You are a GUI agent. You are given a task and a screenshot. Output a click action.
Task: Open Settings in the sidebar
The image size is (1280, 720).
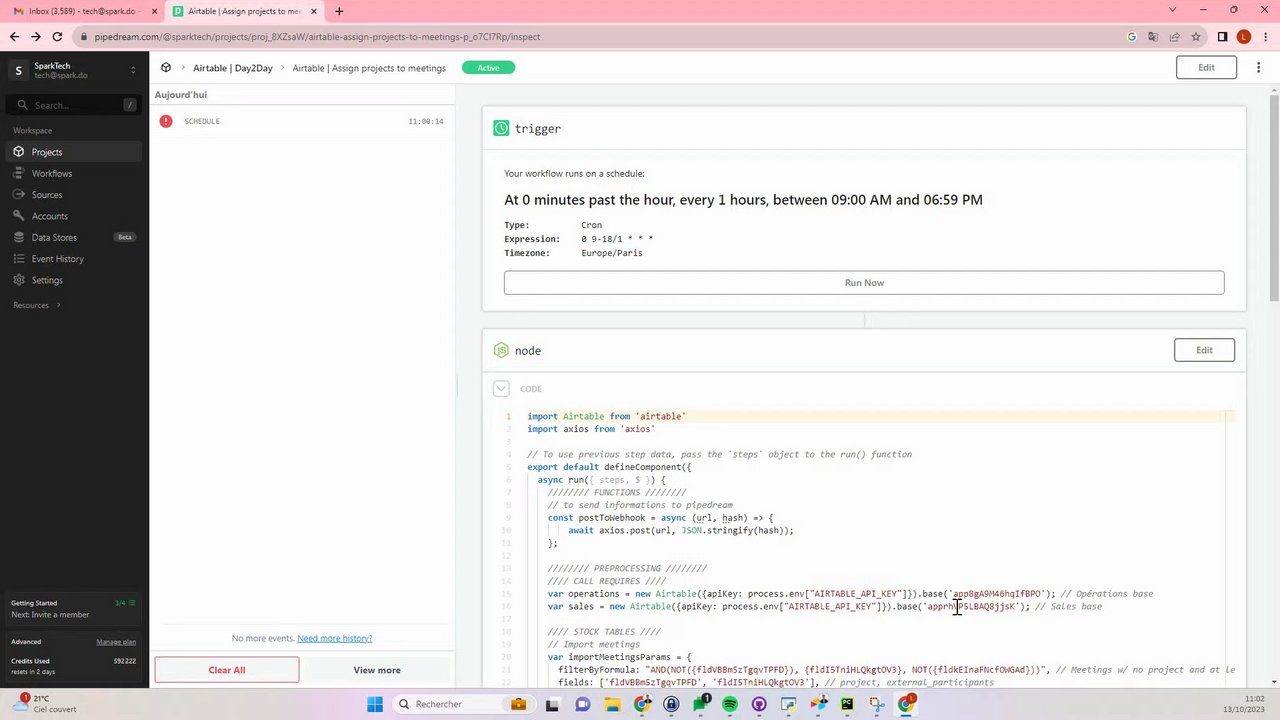pos(47,280)
